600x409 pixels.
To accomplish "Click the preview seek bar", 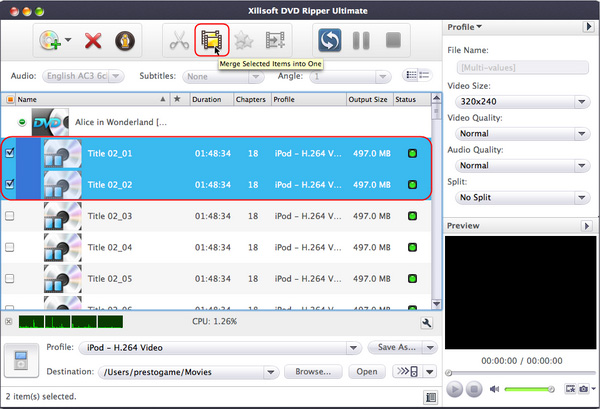I will click(520, 373).
